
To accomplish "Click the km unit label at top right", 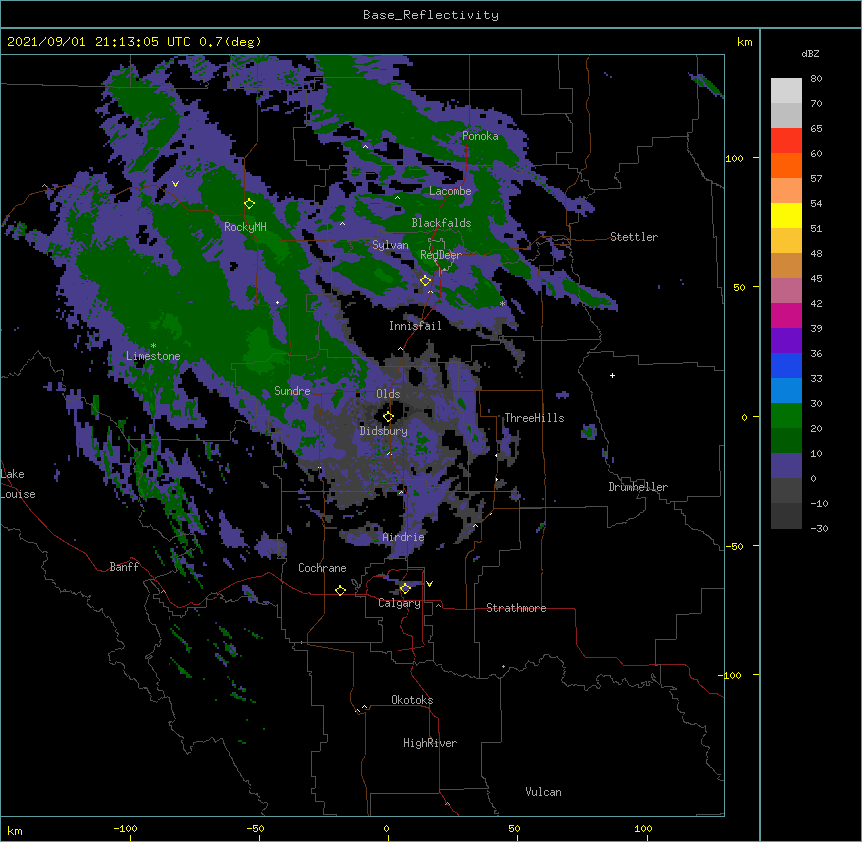I will point(744,42).
